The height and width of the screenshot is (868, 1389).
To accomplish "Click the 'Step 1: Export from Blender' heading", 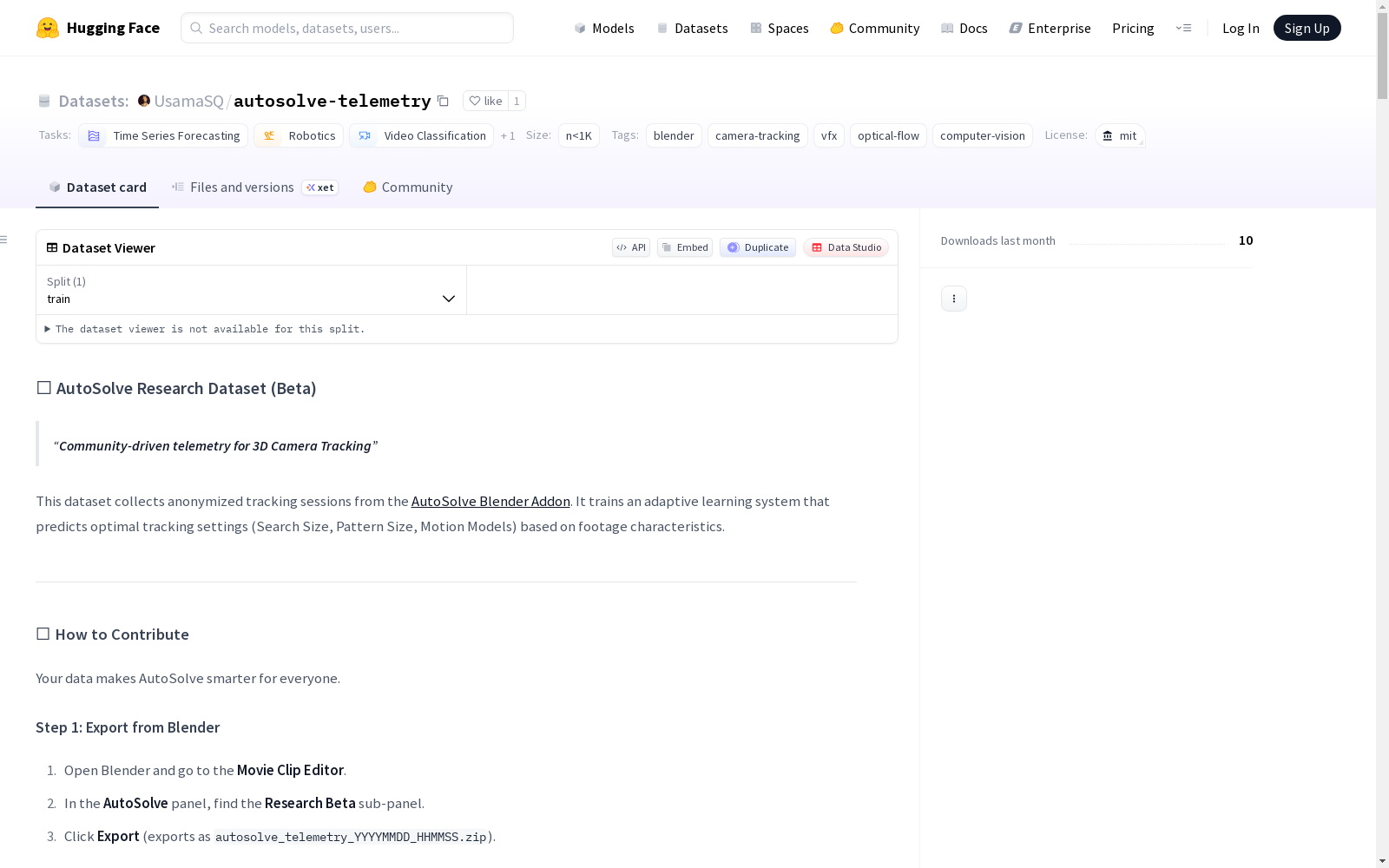I will (x=128, y=727).
